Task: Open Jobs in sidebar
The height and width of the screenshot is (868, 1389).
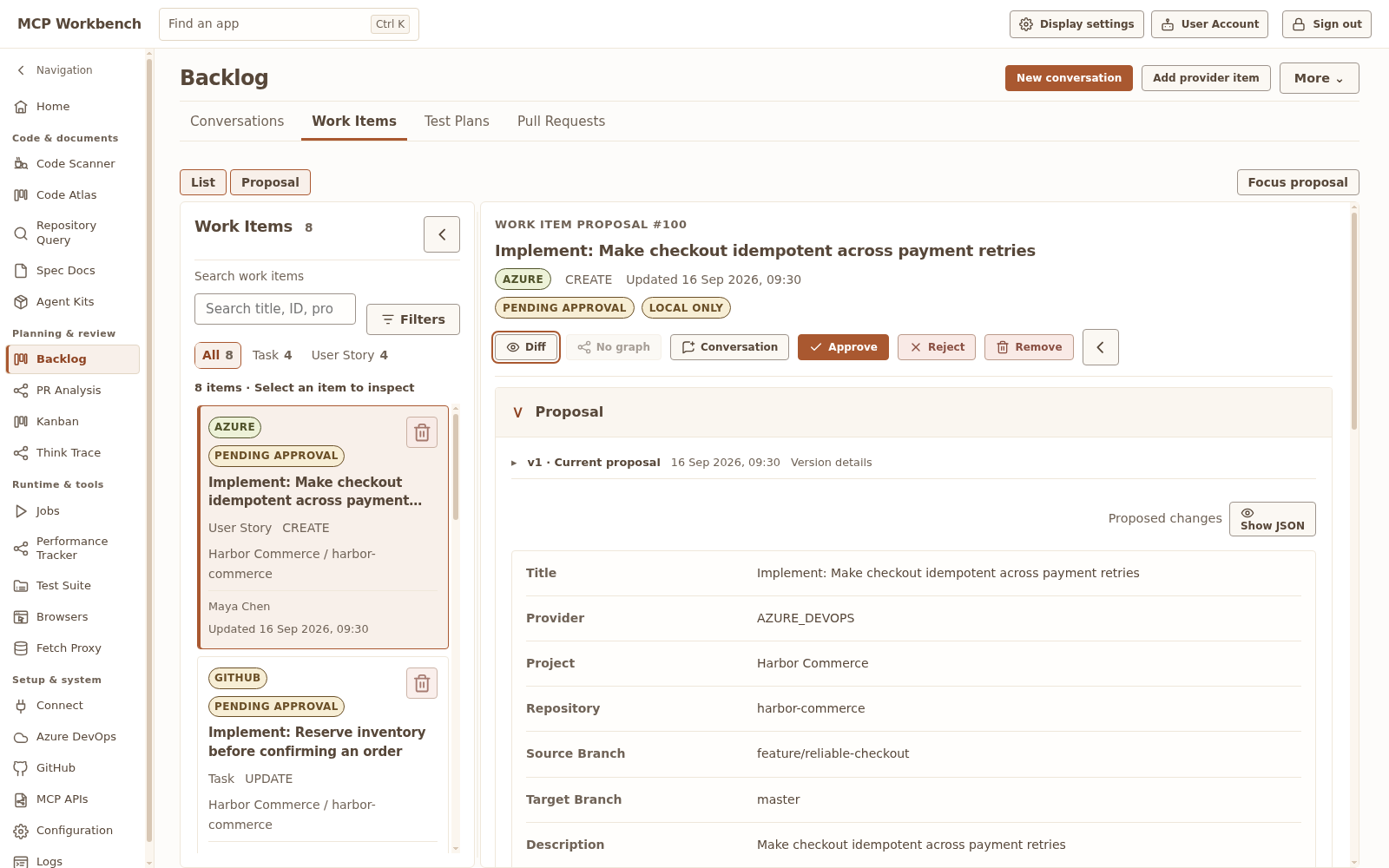Action: pos(73,510)
